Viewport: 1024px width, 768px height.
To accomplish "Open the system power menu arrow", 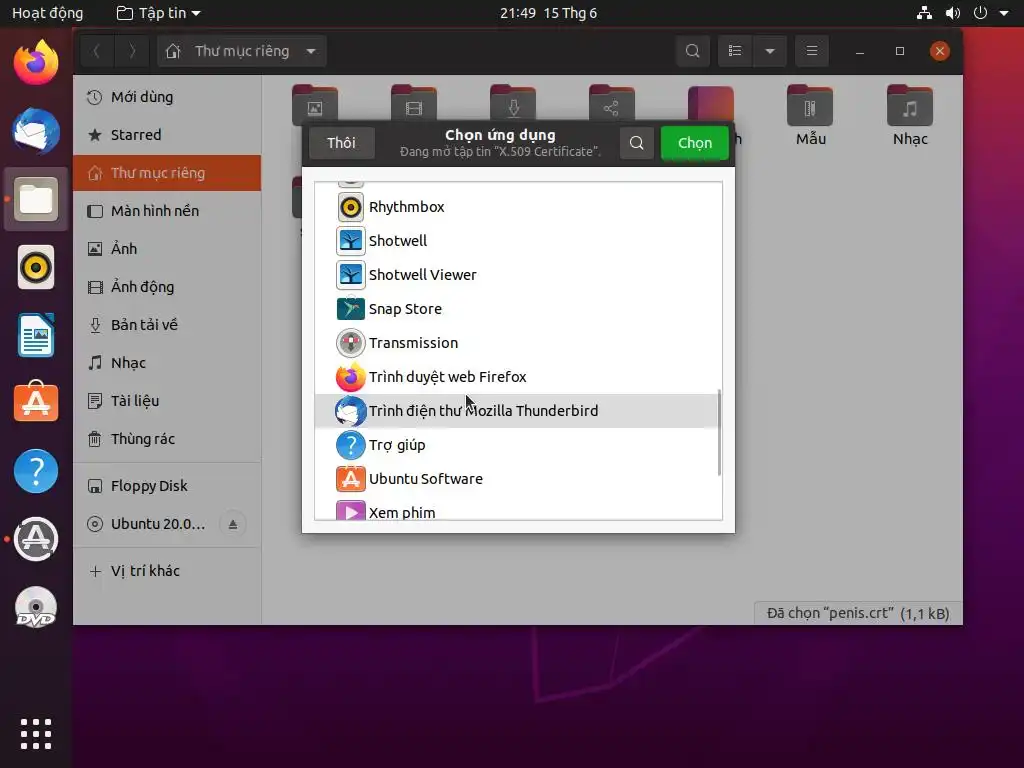I will (x=1004, y=13).
